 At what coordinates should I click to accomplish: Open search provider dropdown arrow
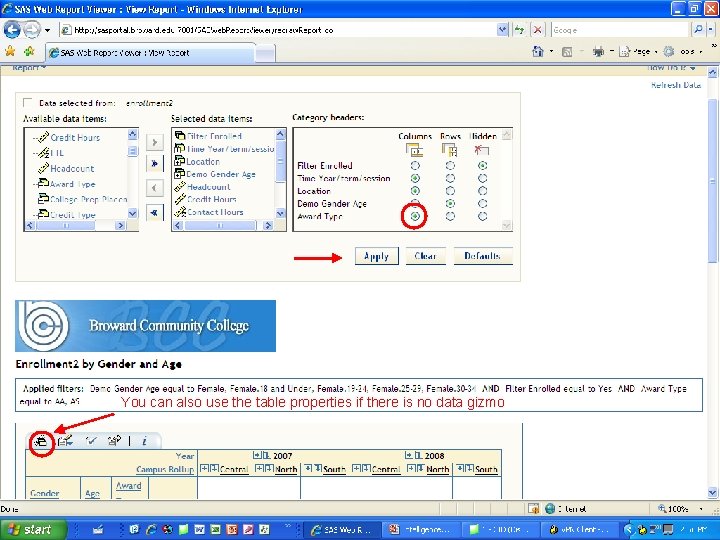tap(710, 30)
